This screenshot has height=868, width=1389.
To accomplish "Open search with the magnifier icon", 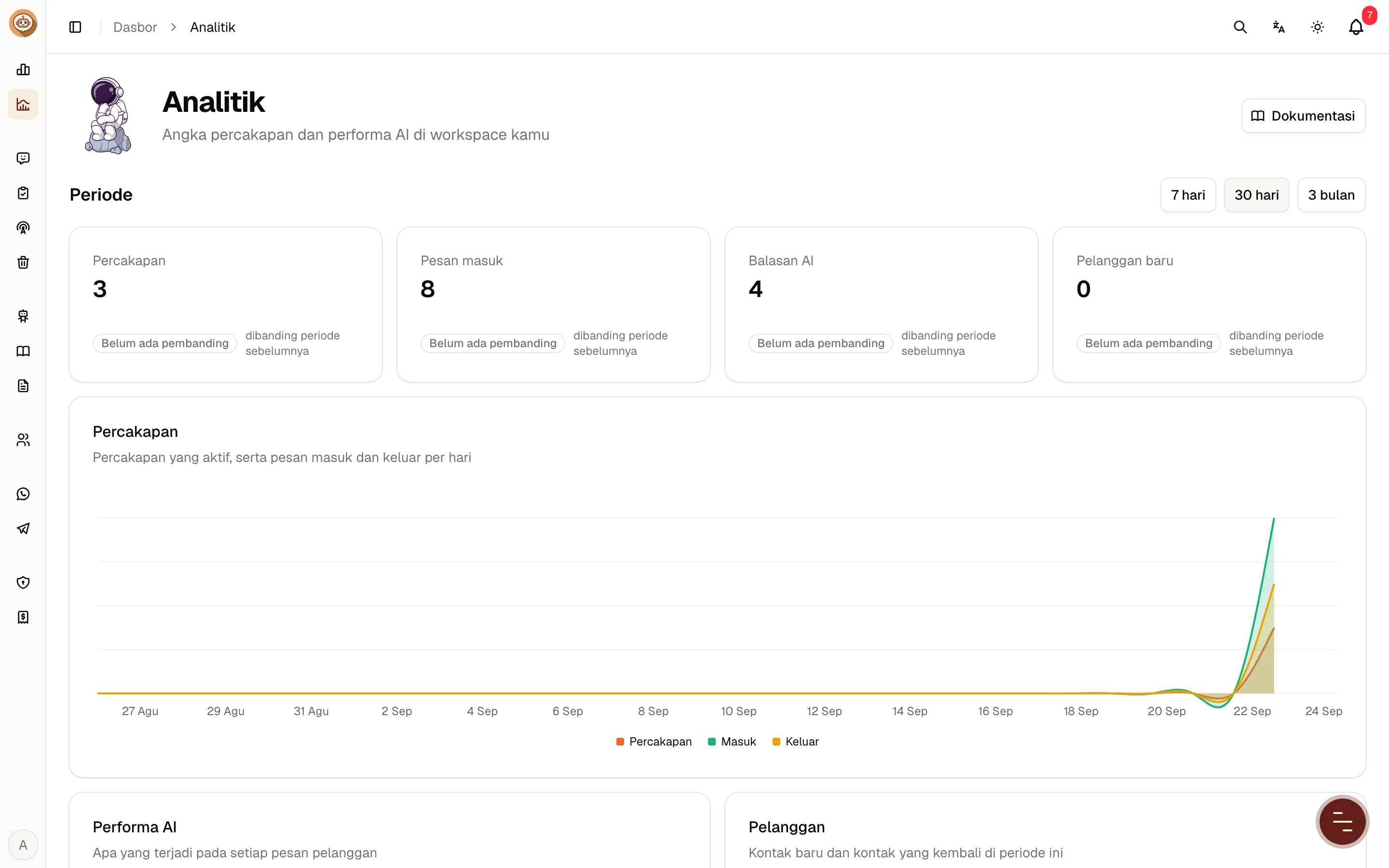I will 1240,27.
